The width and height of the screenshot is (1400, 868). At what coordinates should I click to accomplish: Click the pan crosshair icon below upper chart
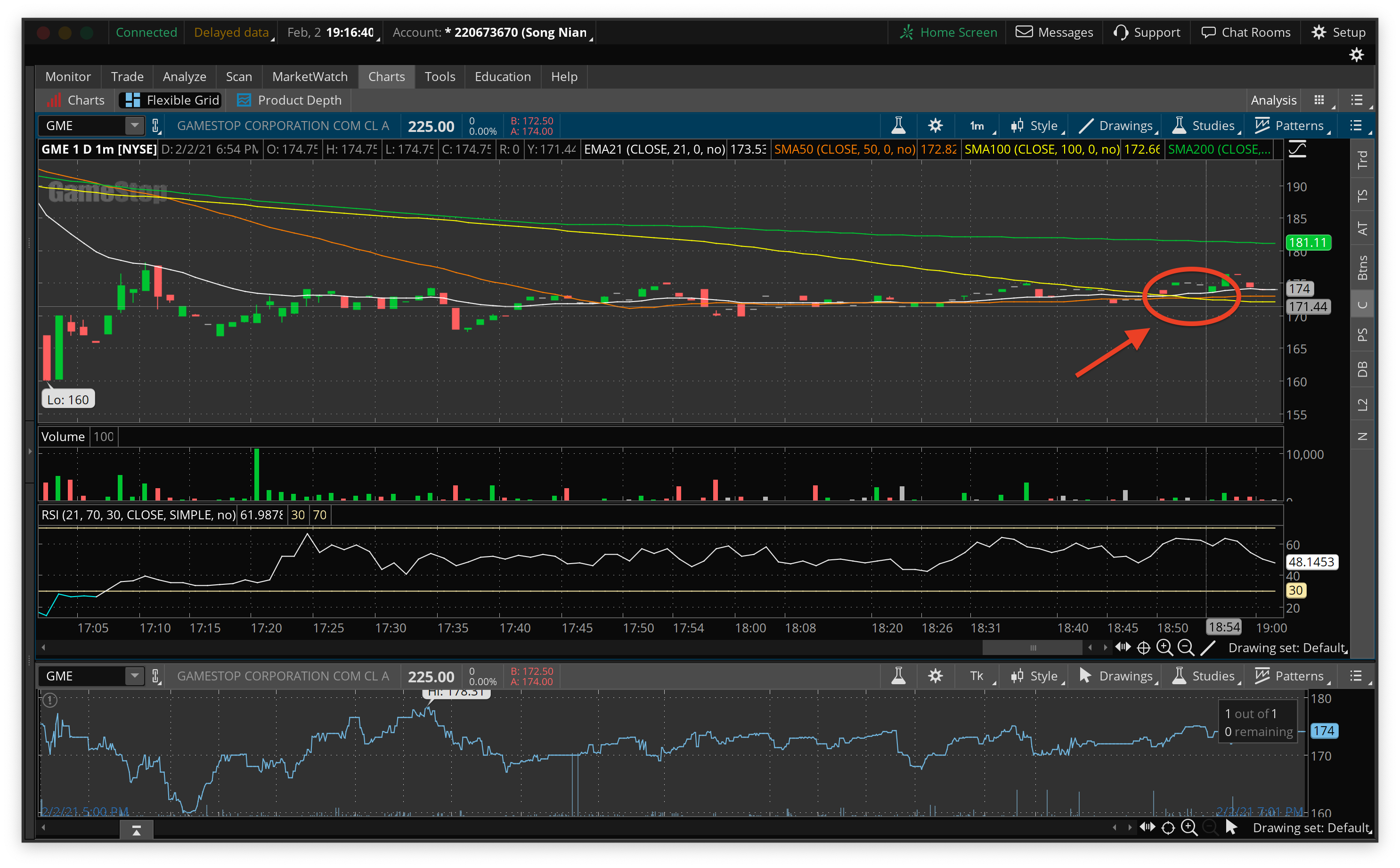[1144, 647]
